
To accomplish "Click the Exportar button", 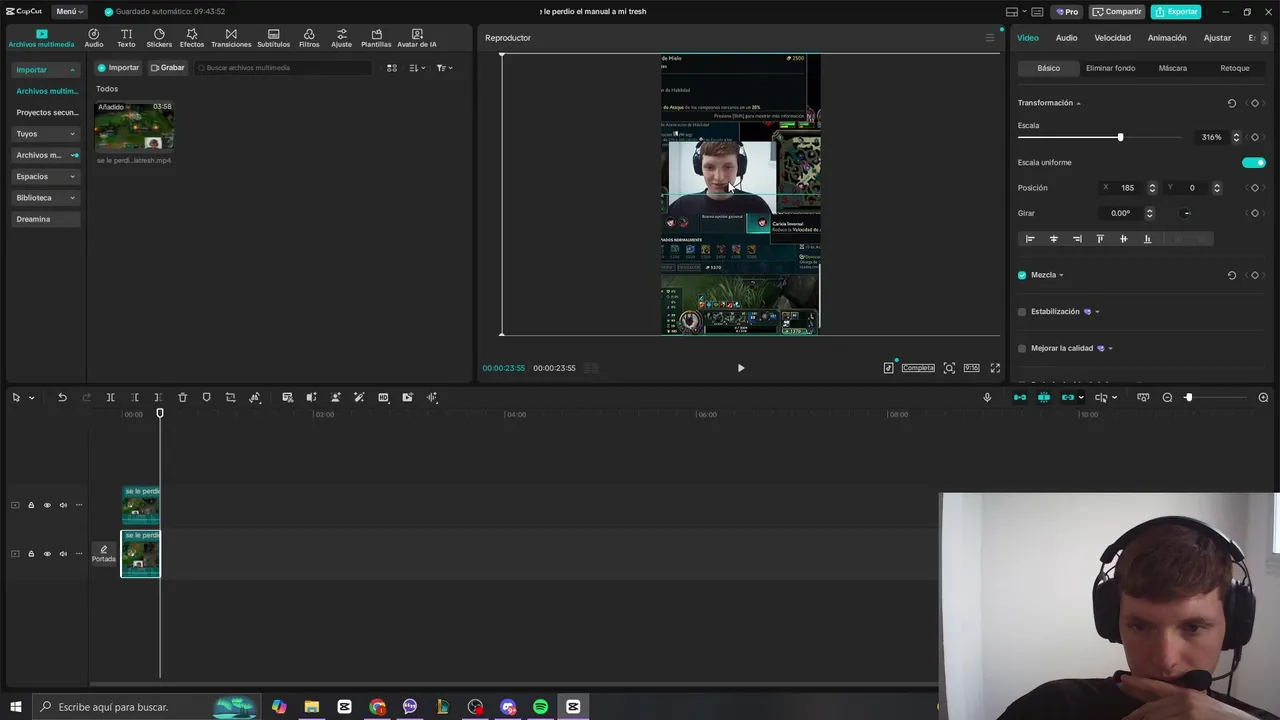I will 1176,12.
